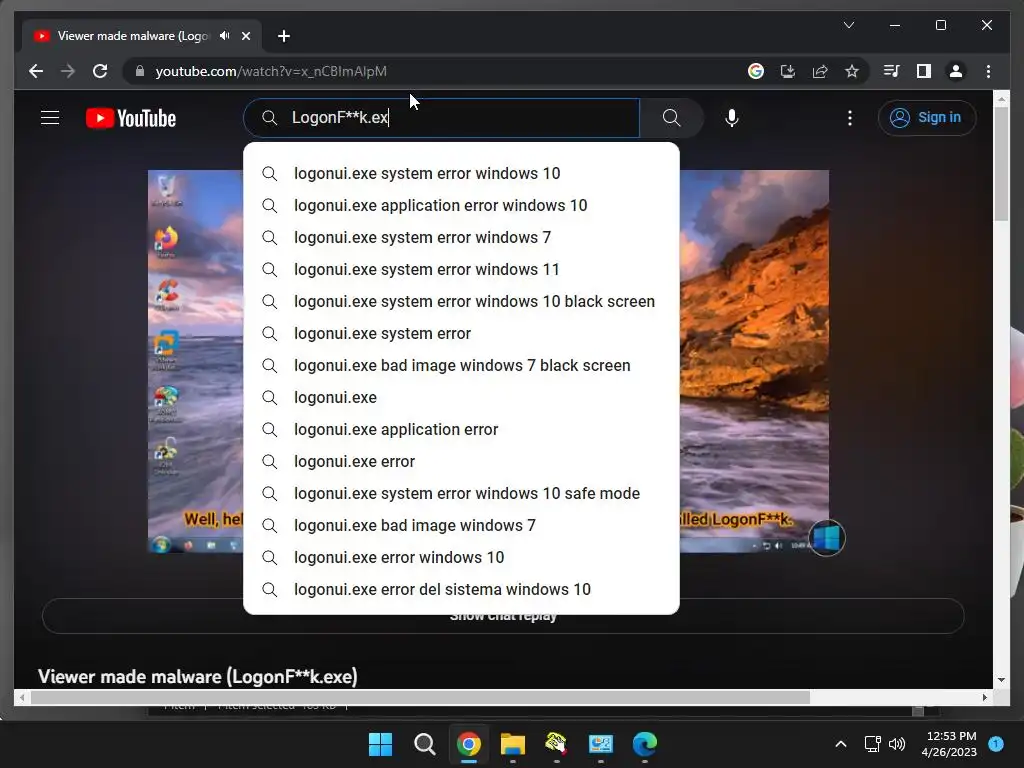Click the video title Viewer made malware

click(x=197, y=677)
